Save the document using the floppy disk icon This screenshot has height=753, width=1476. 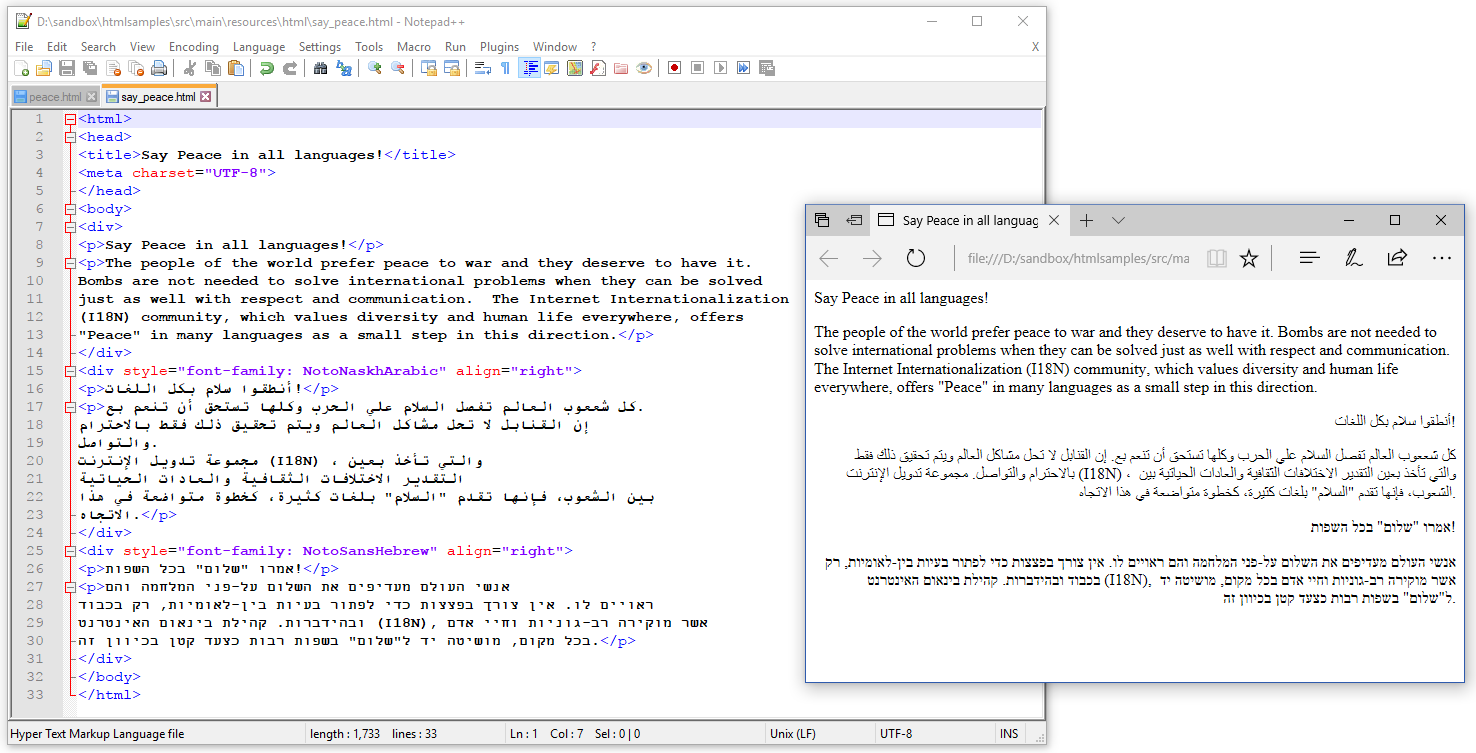67,68
